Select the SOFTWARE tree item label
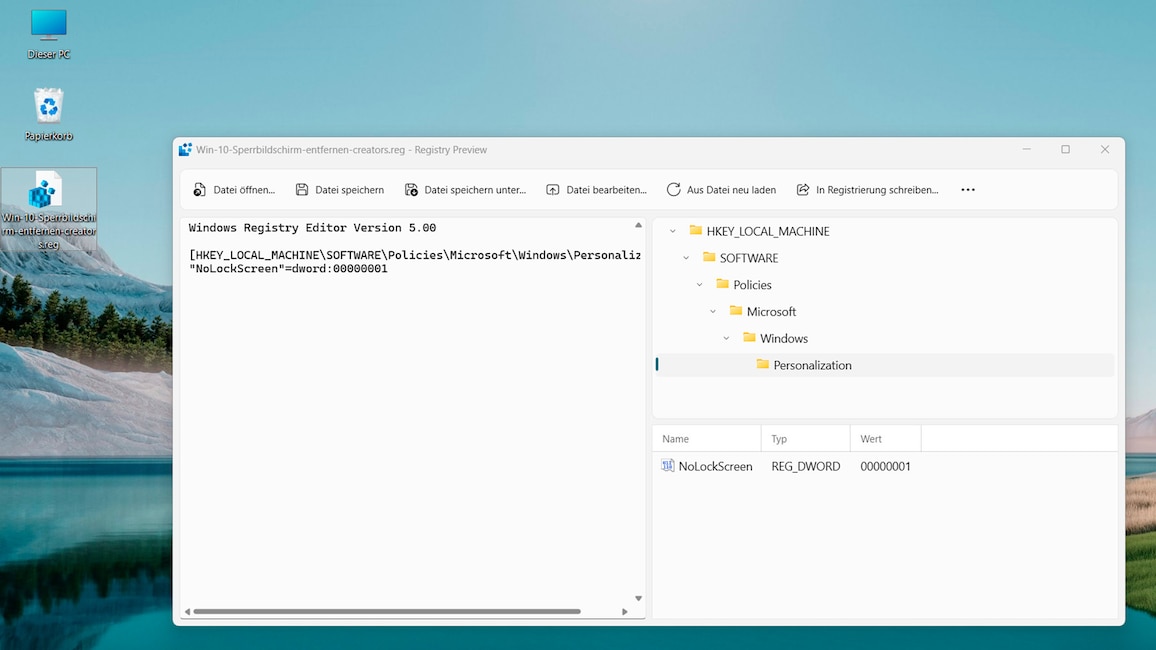The image size is (1156, 650). [749, 258]
